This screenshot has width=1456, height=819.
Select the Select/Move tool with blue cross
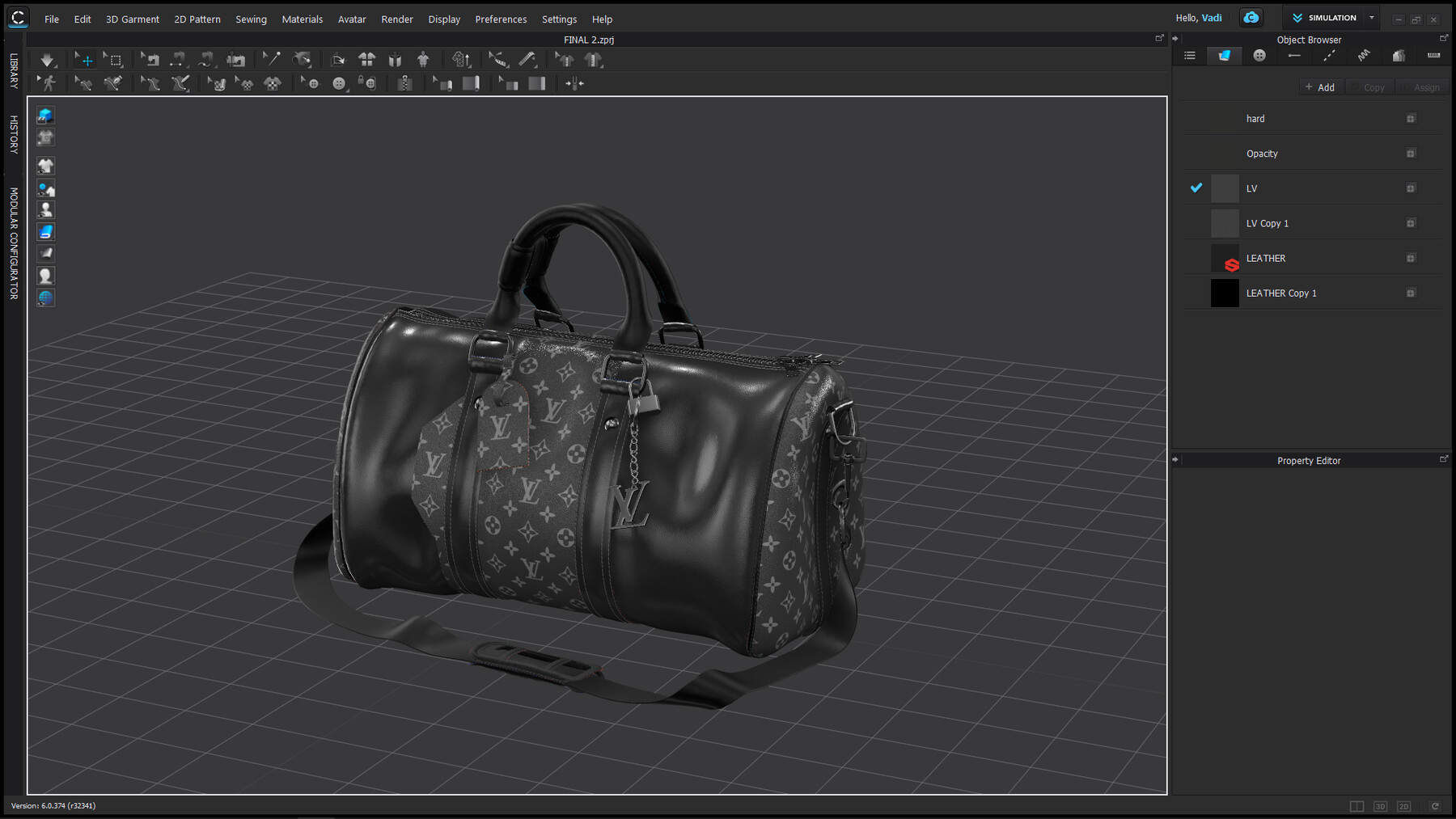83,60
